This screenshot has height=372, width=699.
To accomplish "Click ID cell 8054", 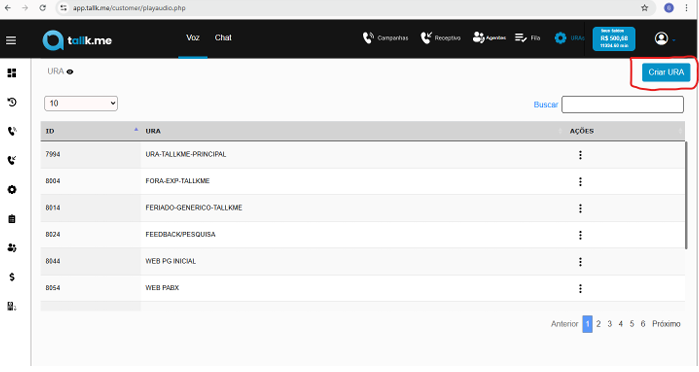I will (53, 288).
